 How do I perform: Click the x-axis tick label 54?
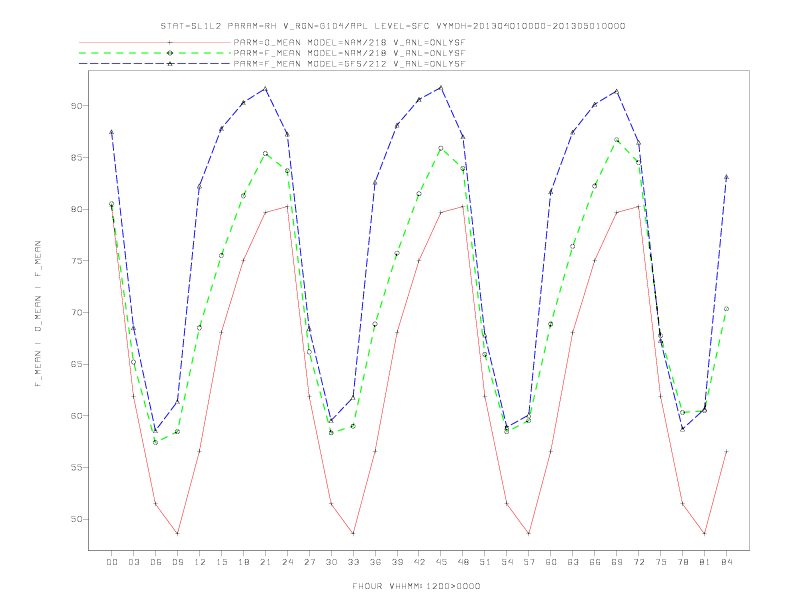(x=507, y=562)
